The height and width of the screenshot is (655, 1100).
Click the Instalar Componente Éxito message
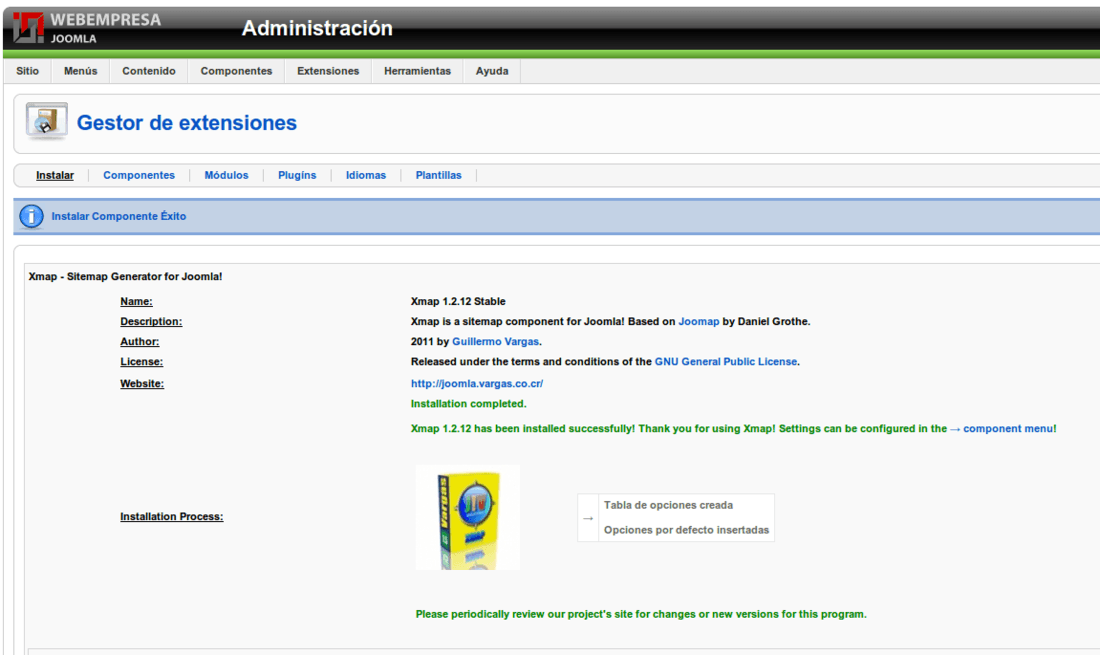click(x=119, y=216)
